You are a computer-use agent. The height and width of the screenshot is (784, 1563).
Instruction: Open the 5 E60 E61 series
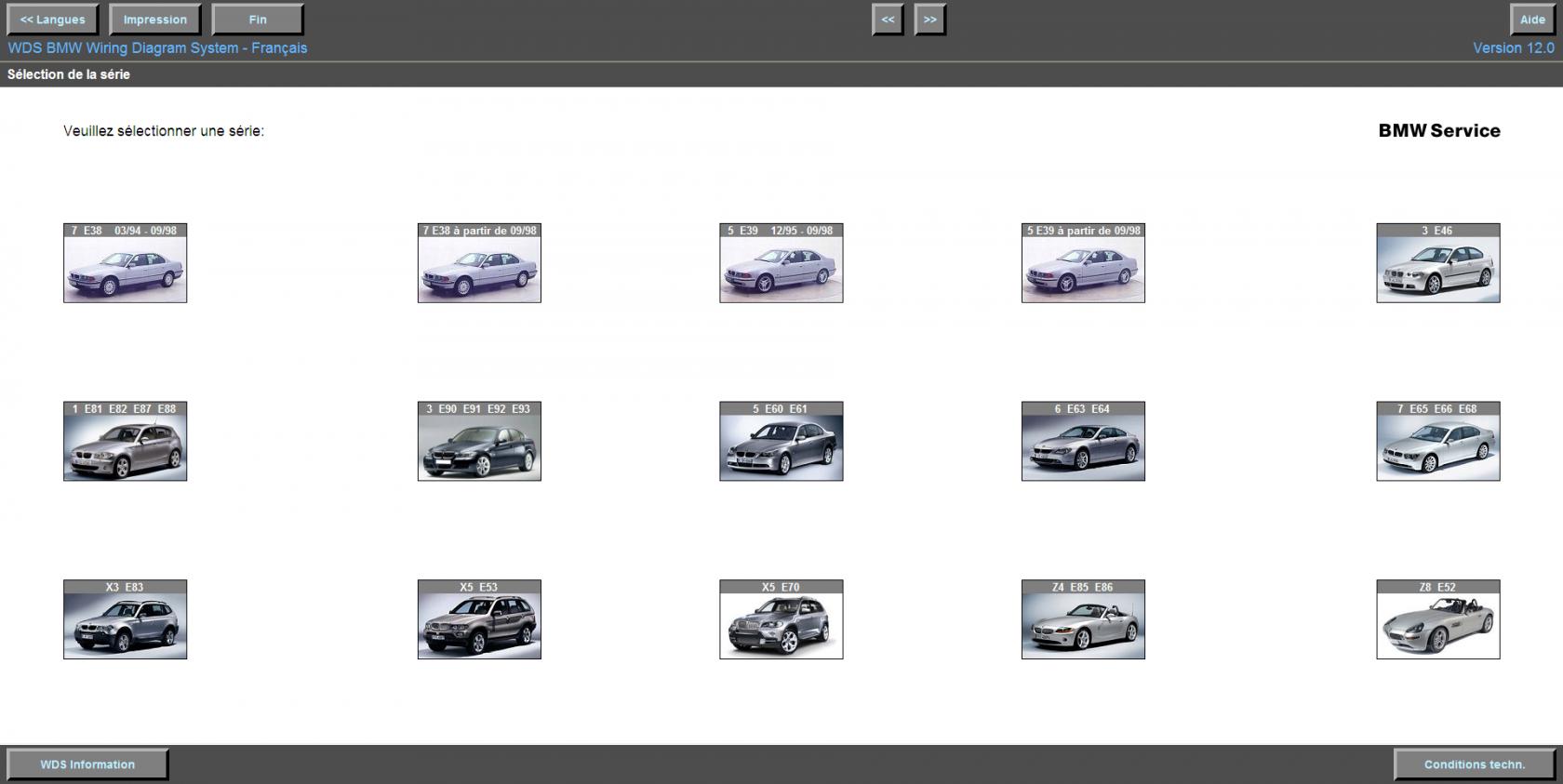click(781, 442)
